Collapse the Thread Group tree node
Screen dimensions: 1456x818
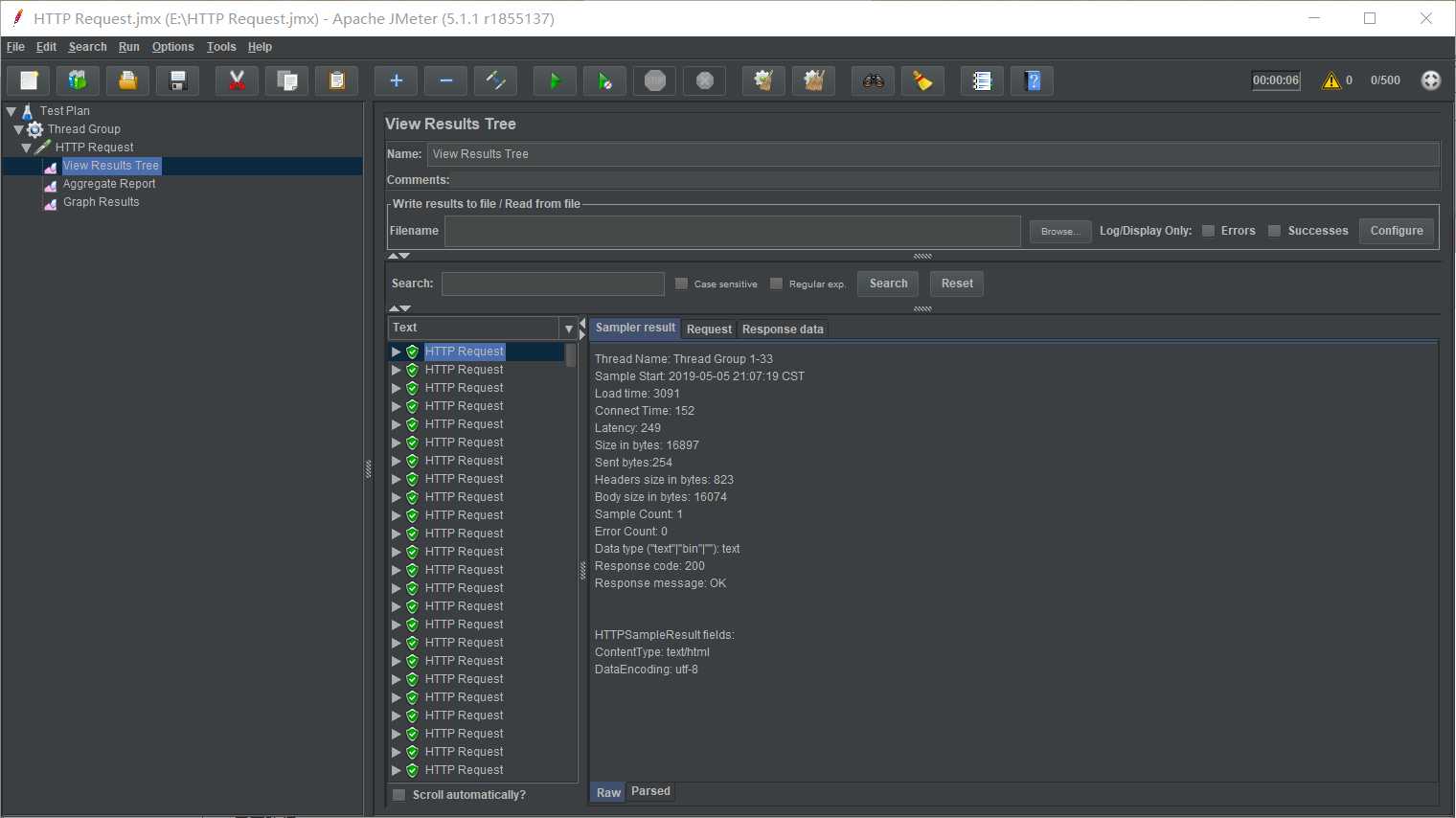[x=18, y=129]
